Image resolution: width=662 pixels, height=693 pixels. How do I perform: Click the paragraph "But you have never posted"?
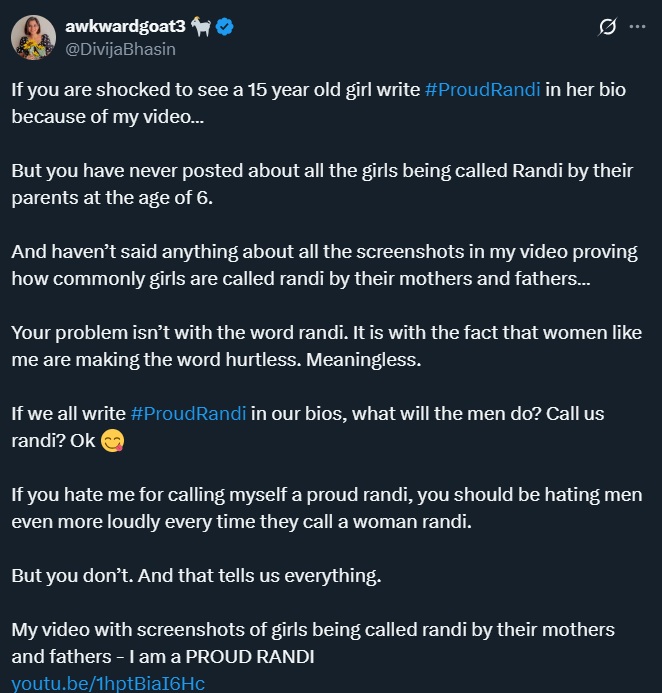pyautogui.click(x=322, y=182)
